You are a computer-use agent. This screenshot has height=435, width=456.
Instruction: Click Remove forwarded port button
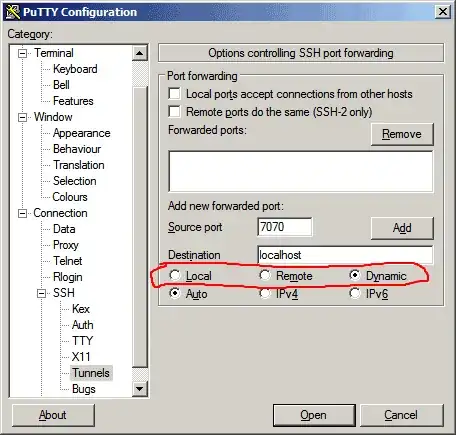click(402, 134)
